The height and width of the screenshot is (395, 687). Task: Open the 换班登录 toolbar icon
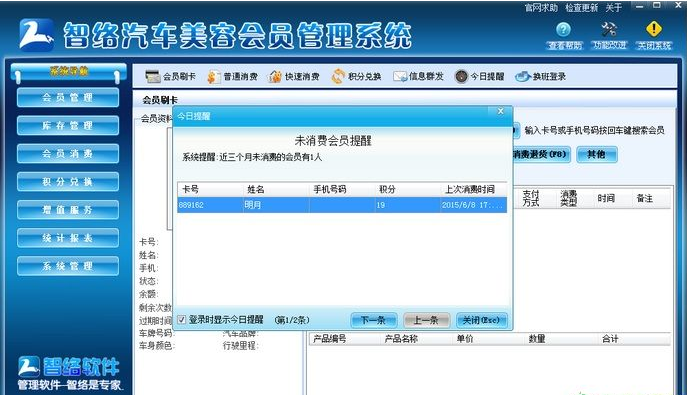[523, 77]
